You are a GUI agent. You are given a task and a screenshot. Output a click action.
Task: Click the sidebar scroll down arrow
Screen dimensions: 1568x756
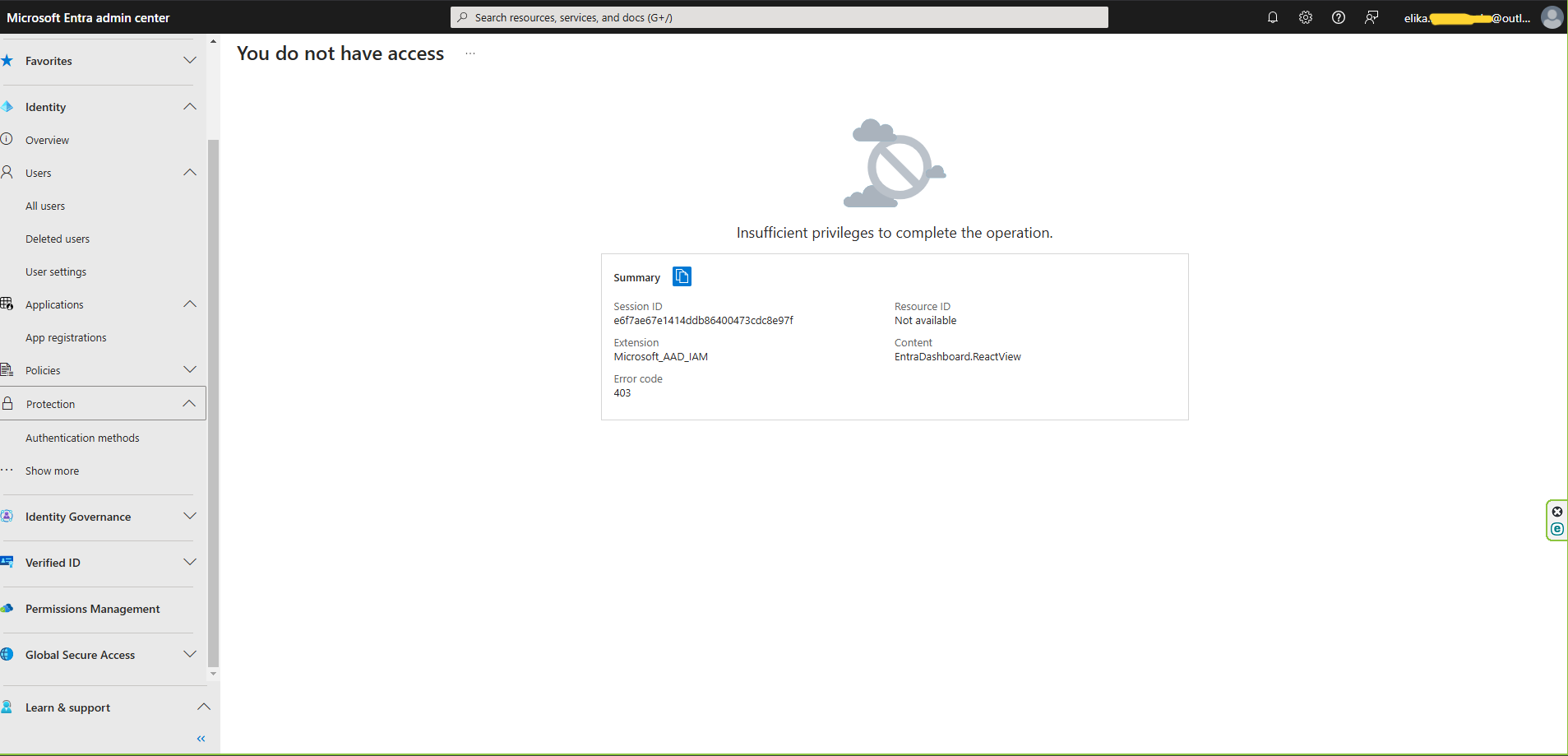tap(214, 674)
